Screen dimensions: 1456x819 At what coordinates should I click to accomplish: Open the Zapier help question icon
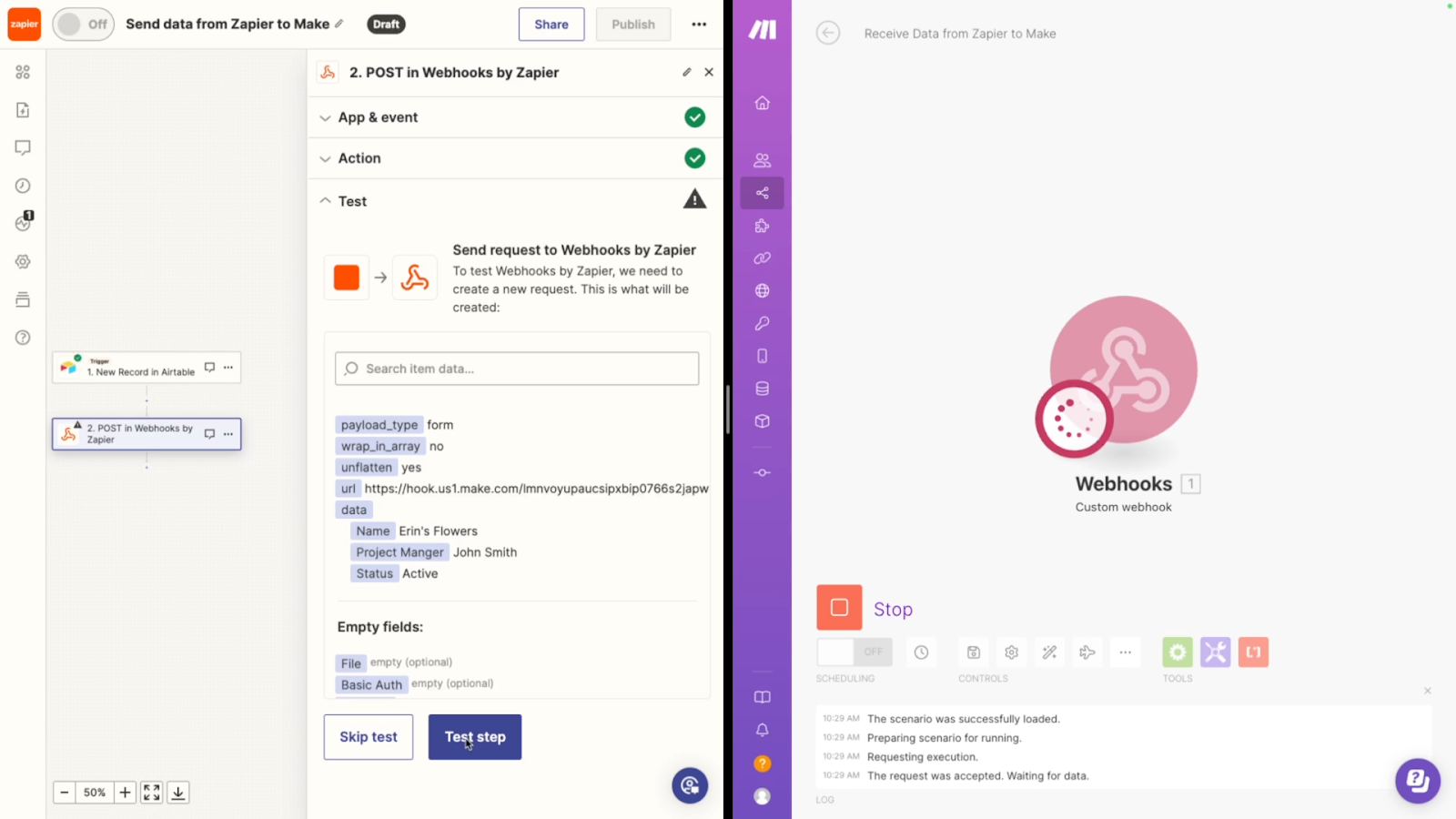click(x=23, y=338)
